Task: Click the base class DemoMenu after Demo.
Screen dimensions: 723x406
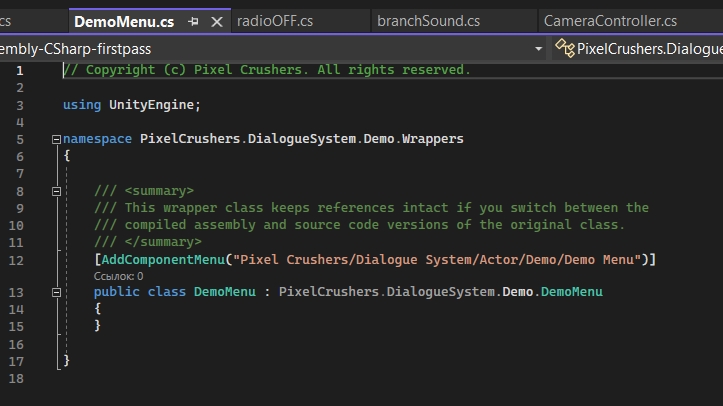Action: click(572, 292)
